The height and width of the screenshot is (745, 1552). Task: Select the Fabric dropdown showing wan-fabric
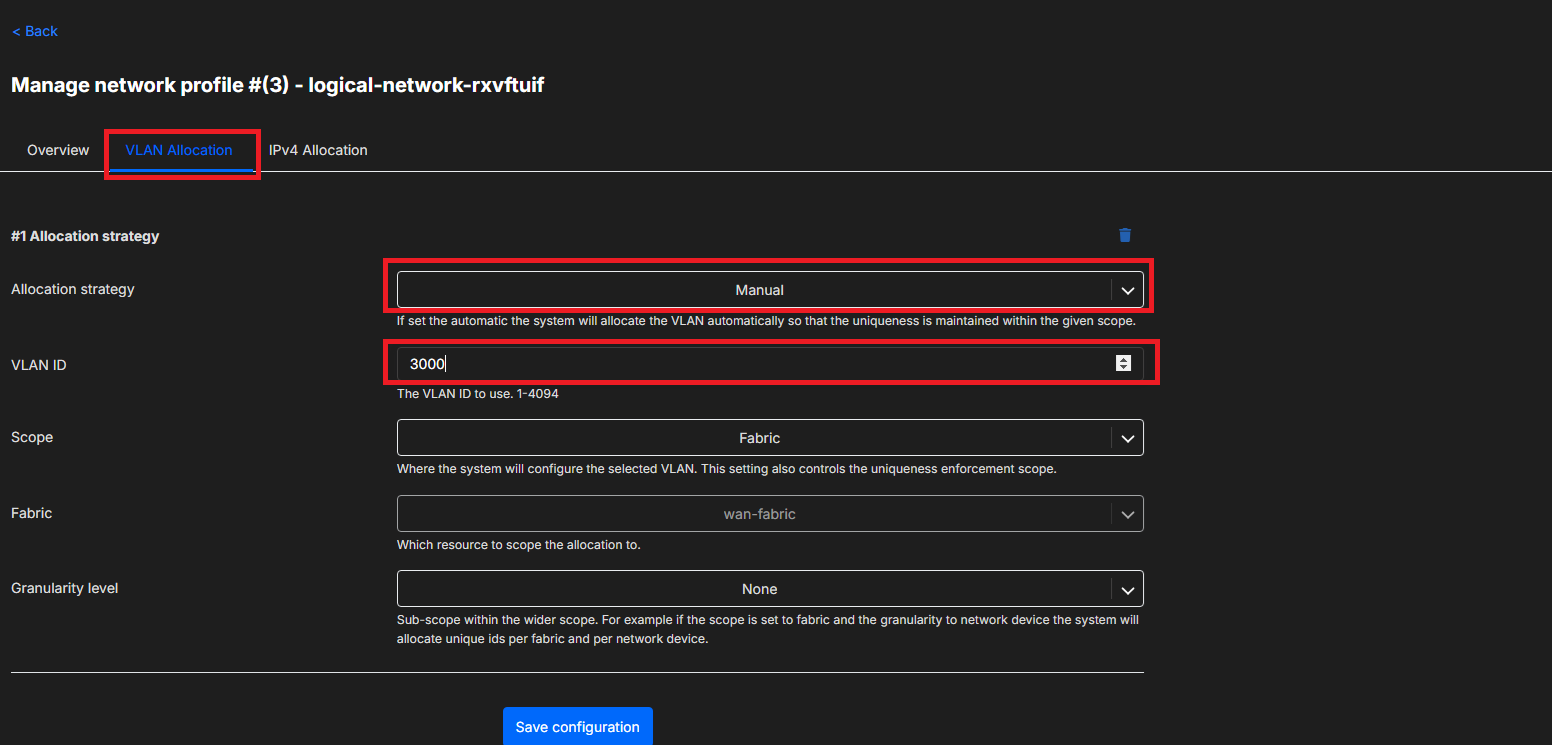pos(758,514)
